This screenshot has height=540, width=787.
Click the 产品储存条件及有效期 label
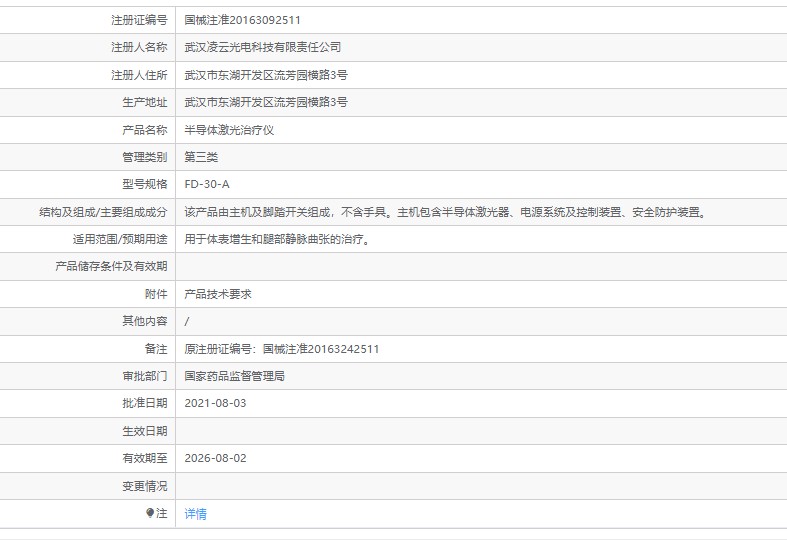[111, 266]
